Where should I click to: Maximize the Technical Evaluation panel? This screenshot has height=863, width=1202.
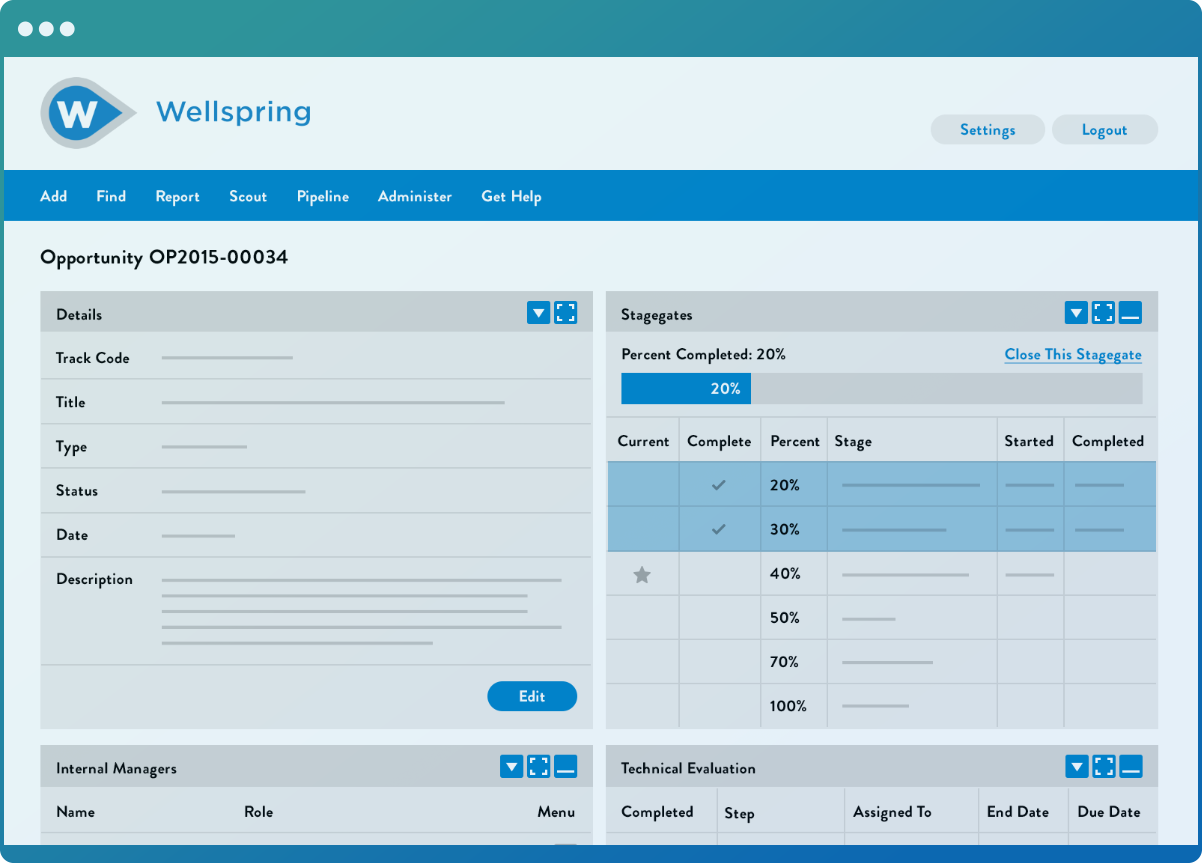(1104, 767)
